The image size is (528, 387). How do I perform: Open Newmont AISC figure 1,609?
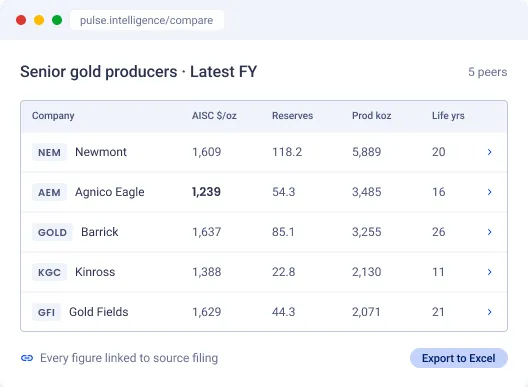click(206, 152)
